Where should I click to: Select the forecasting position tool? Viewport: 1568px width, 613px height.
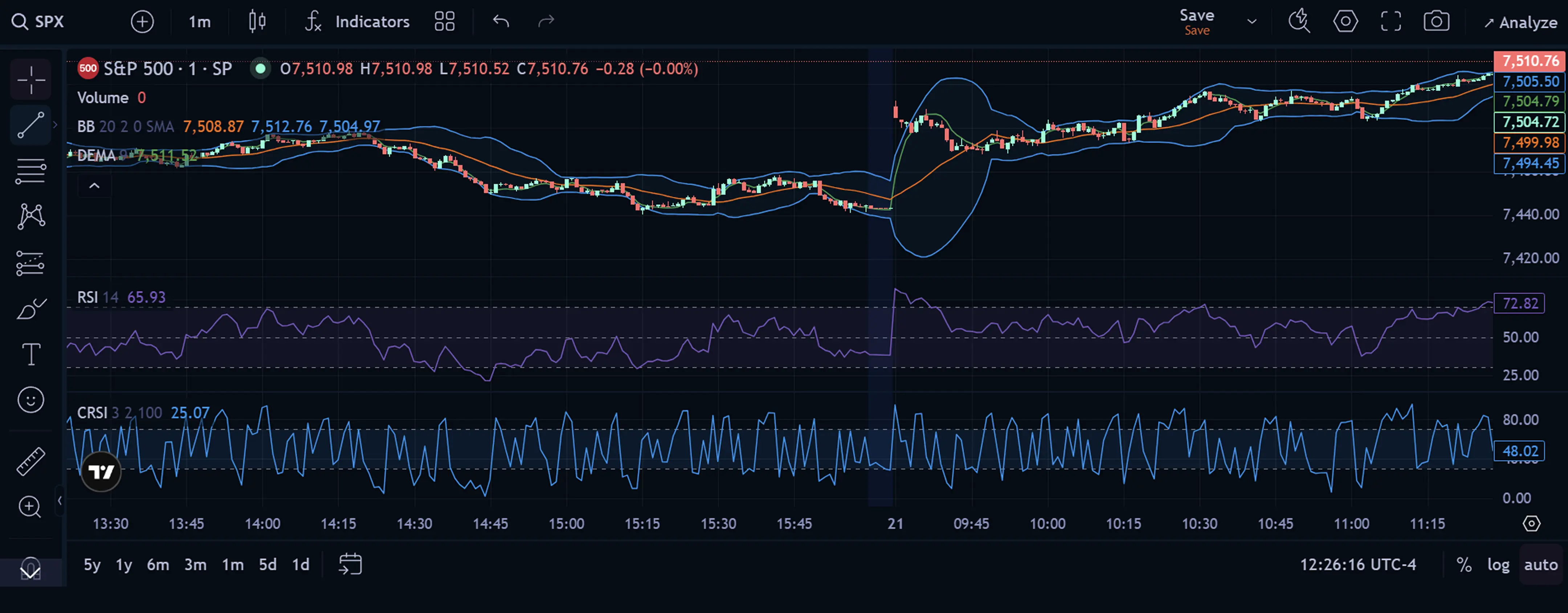(30, 263)
